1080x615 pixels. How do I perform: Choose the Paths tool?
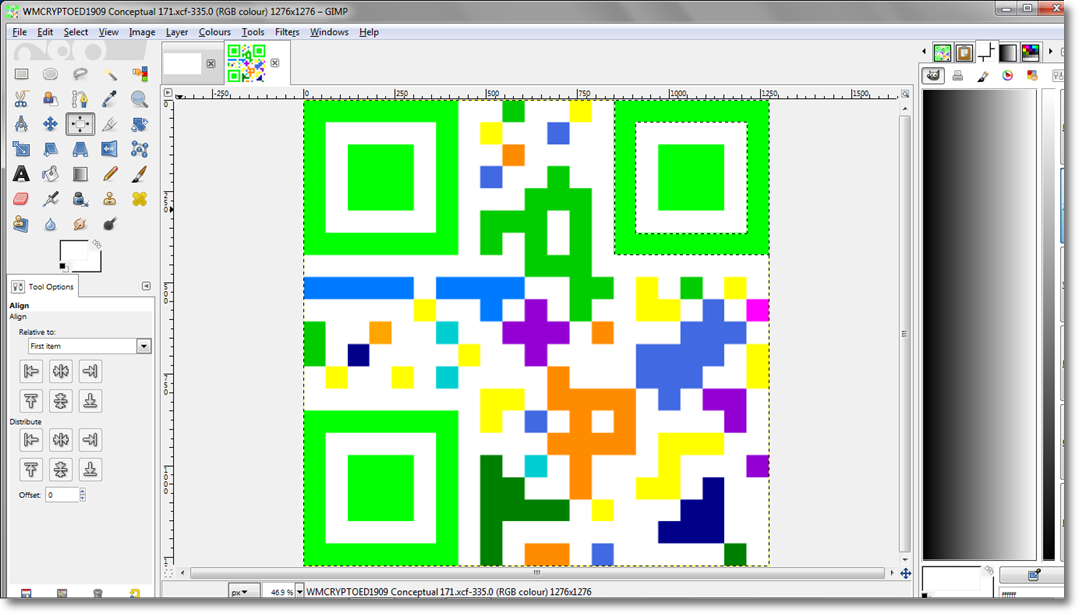tap(80, 99)
